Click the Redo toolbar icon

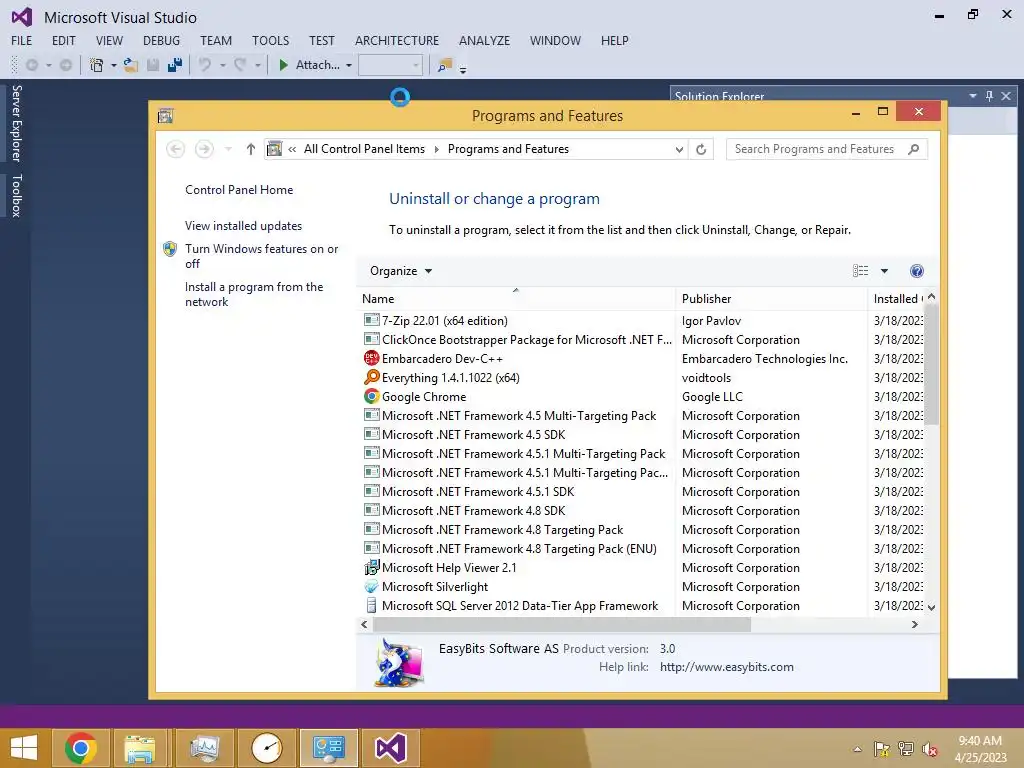coord(240,65)
